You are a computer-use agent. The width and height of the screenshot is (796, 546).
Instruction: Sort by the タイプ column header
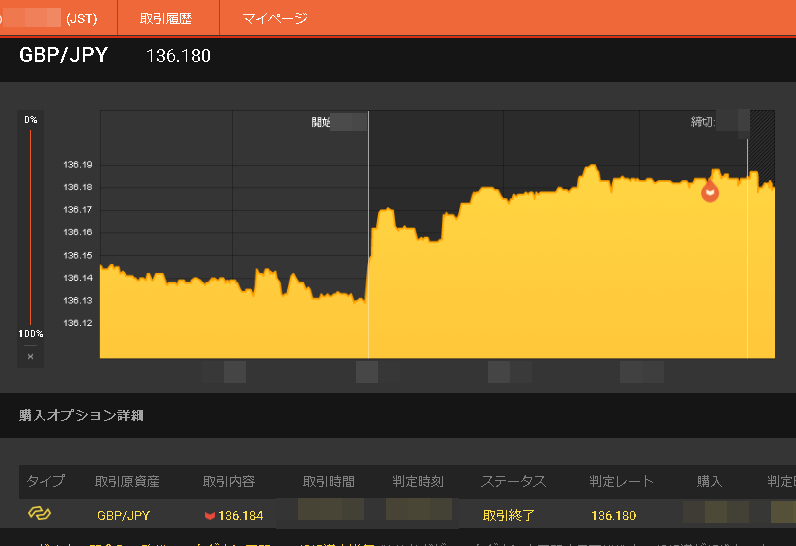point(46,481)
